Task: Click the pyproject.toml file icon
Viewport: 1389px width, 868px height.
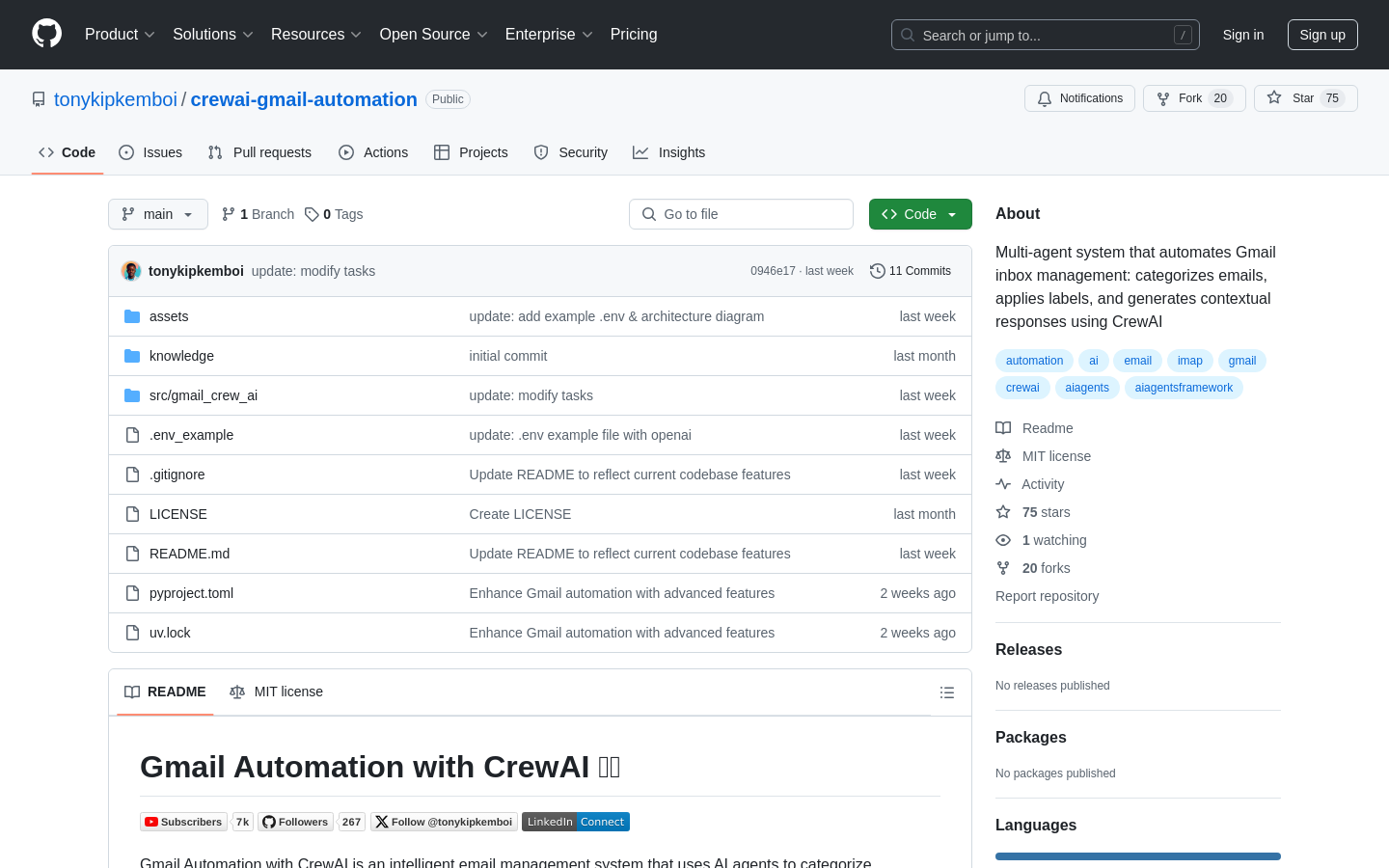Action: [x=132, y=593]
